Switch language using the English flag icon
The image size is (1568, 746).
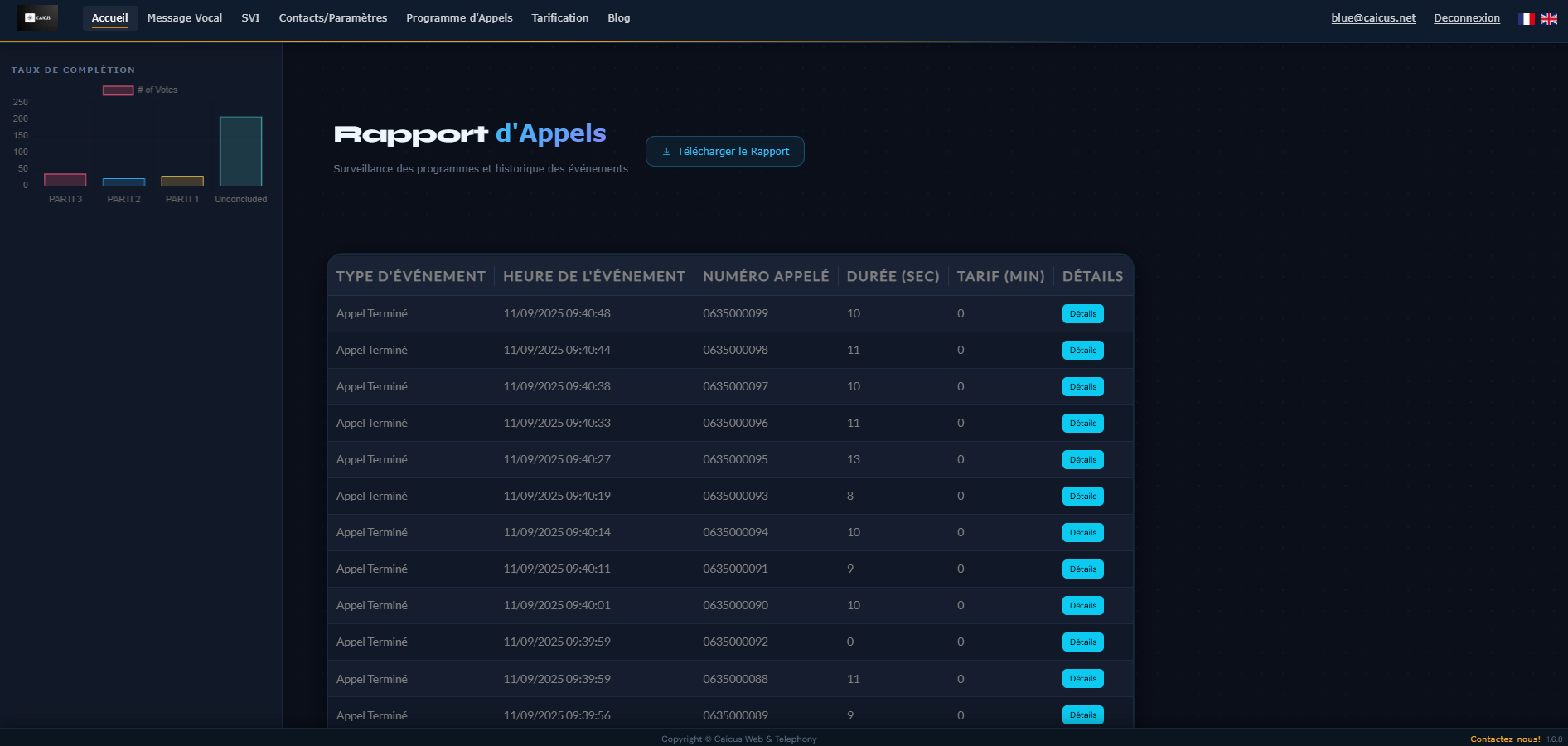(x=1548, y=18)
